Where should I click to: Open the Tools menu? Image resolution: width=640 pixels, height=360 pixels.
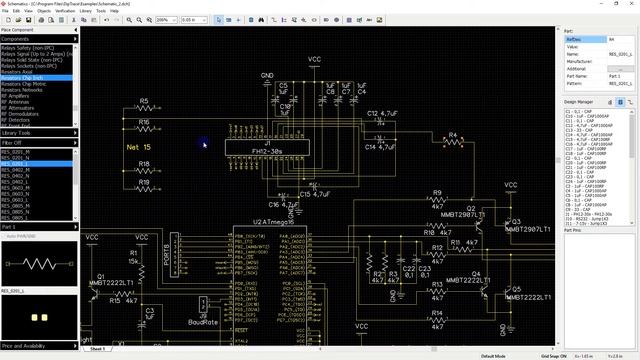pos(101,11)
